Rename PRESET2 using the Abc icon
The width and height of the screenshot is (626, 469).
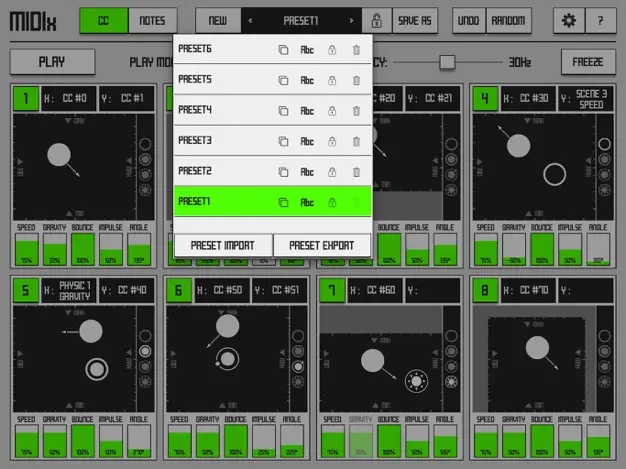coord(307,172)
